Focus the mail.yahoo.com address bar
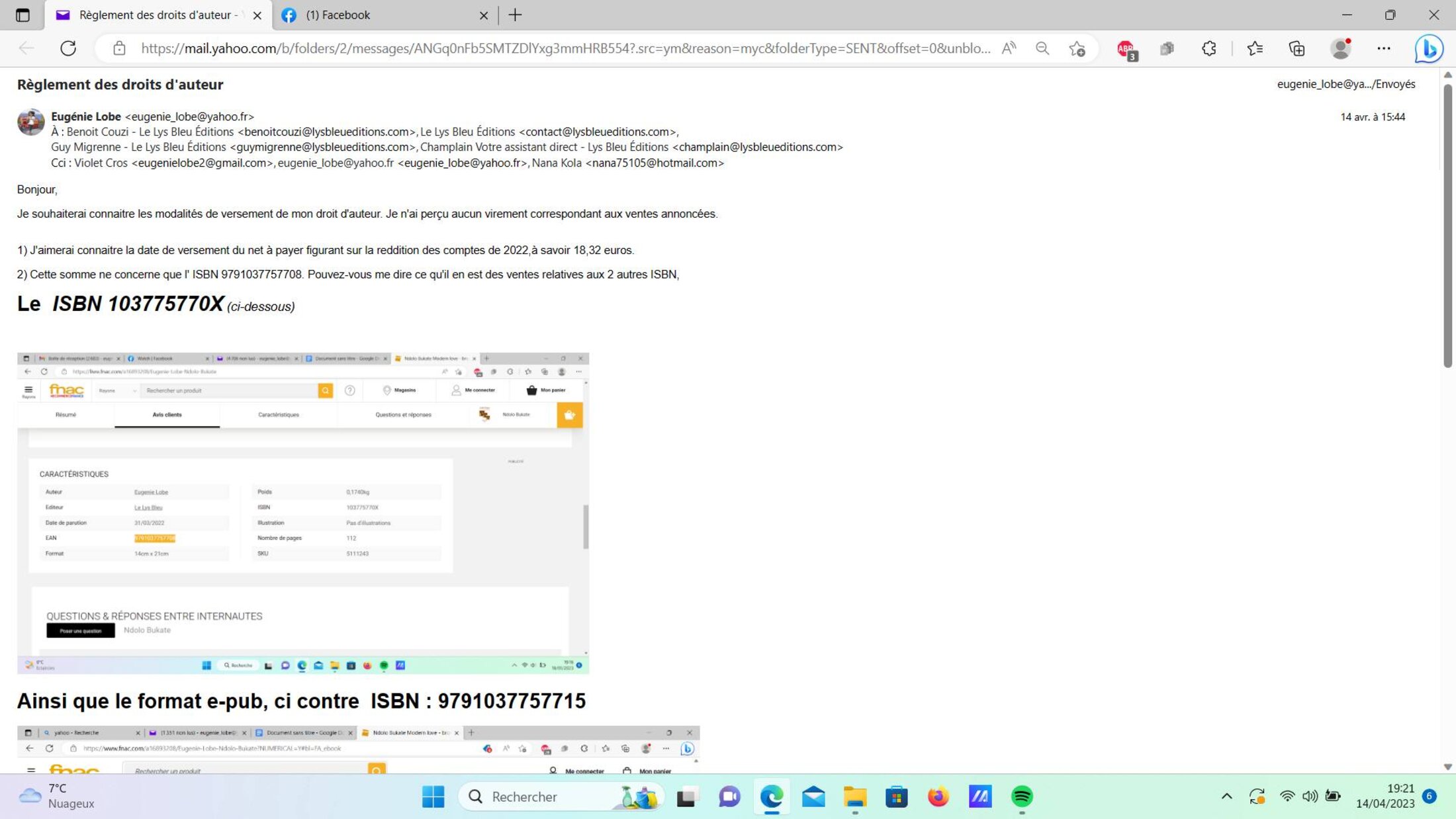The height and width of the screenshot is (819, 1456). (566, 48)
